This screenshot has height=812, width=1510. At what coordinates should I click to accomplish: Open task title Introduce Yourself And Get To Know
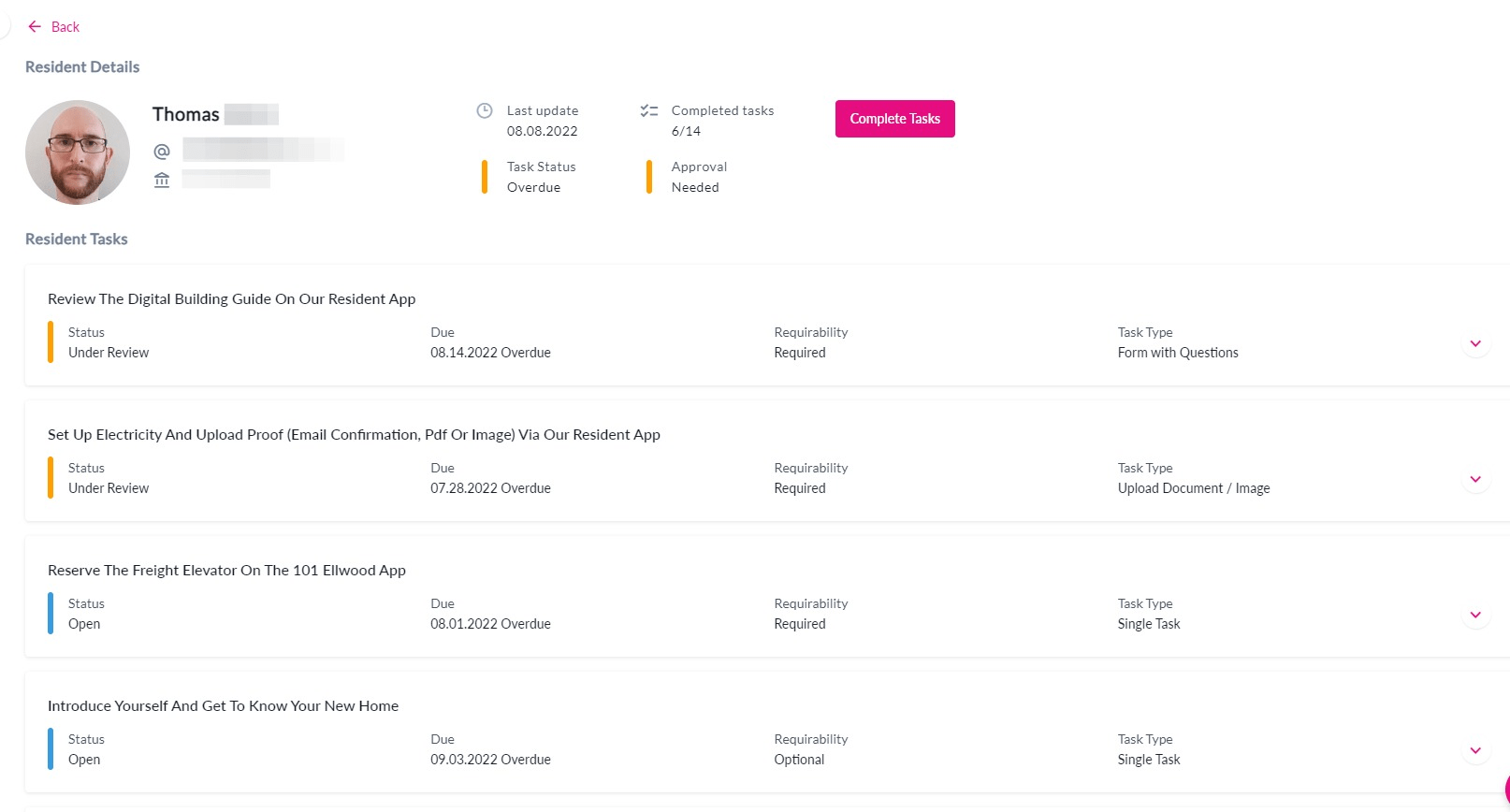pyautogui.click(x=223, y=705)
